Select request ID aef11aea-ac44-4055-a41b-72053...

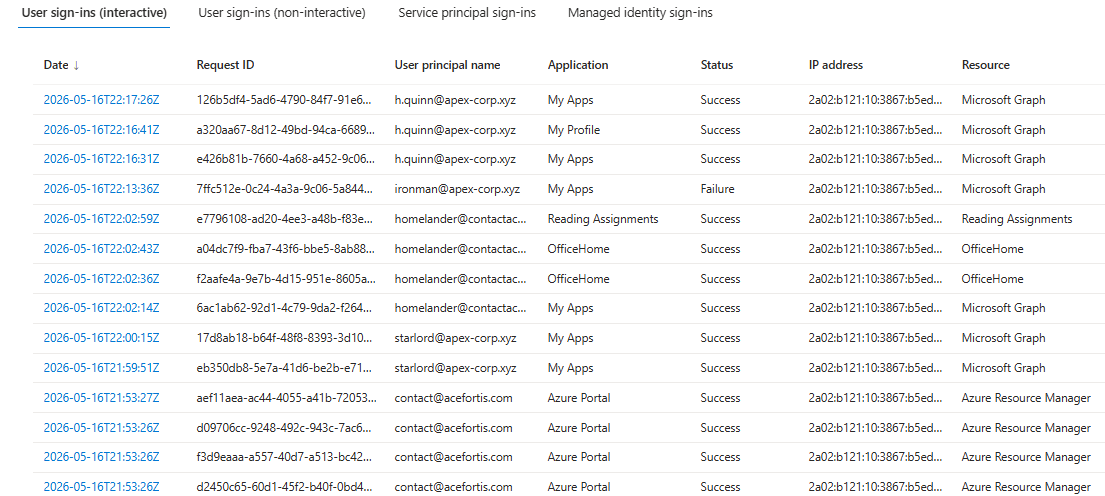tap(285, 397)
